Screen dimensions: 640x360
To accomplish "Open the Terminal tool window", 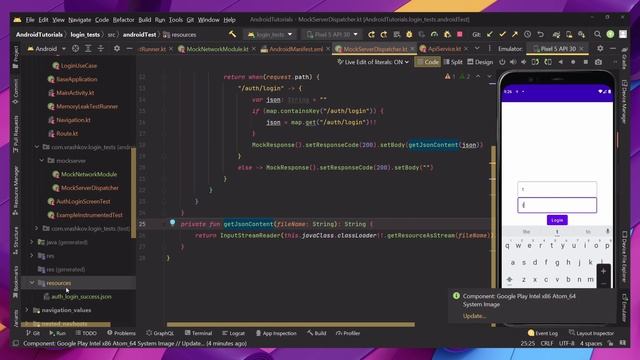I will tap(198, 333).
